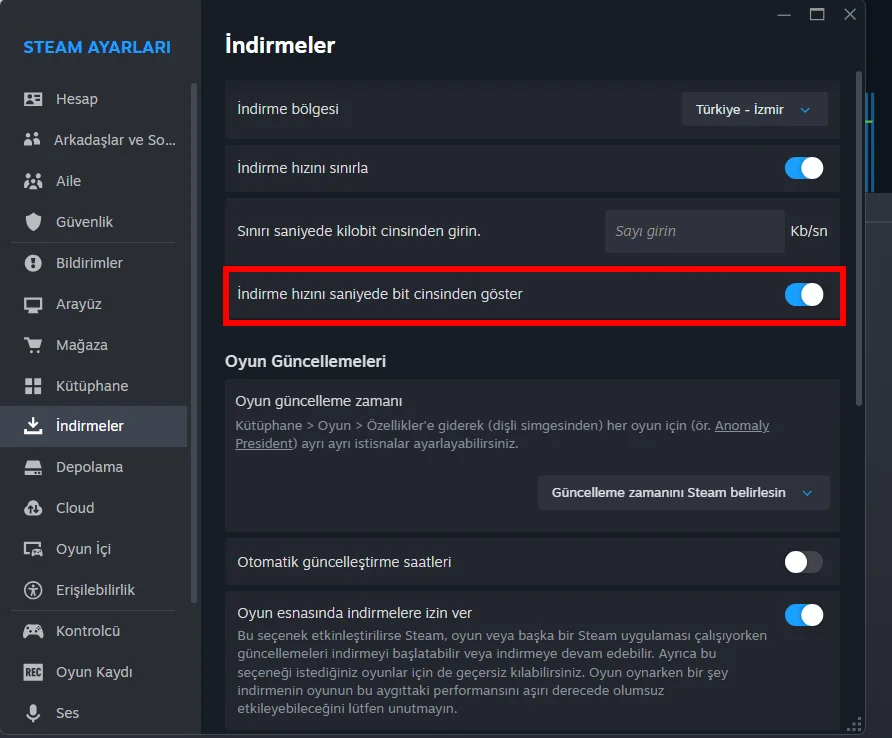Click the Sayı girin speed limit field
892x738 pixels.
tap(695, 231)
